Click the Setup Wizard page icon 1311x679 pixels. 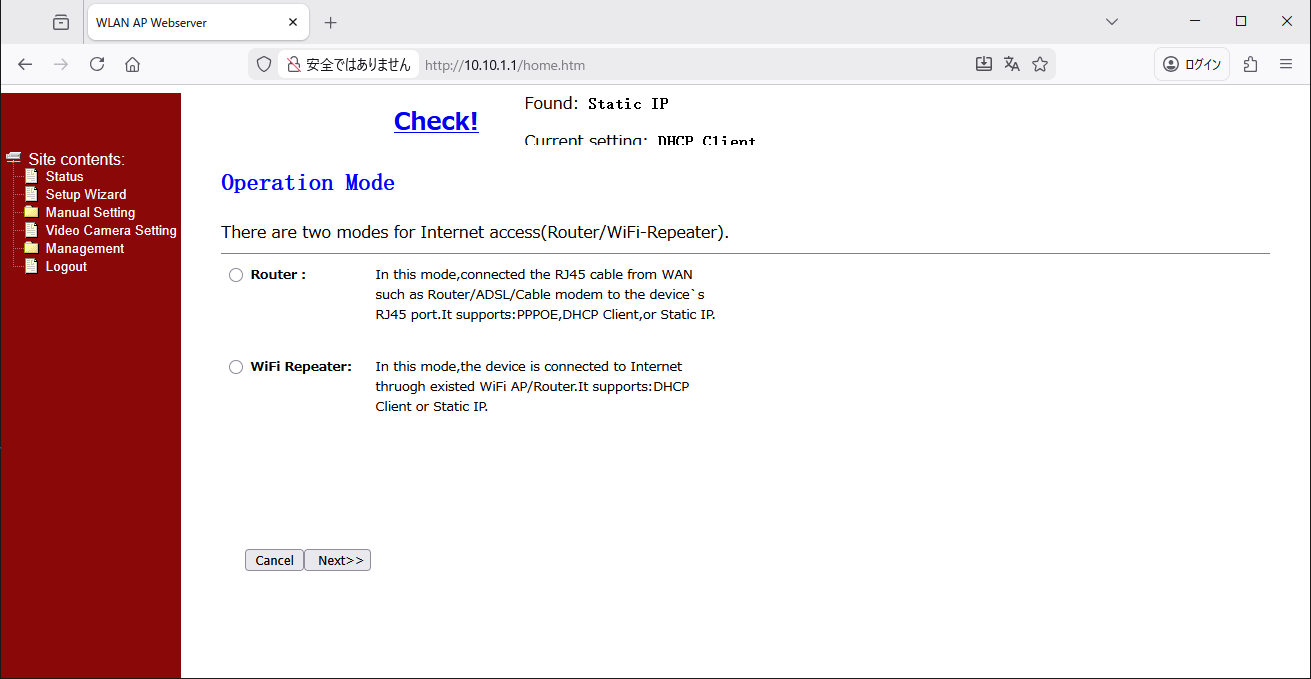click(31, 194)
